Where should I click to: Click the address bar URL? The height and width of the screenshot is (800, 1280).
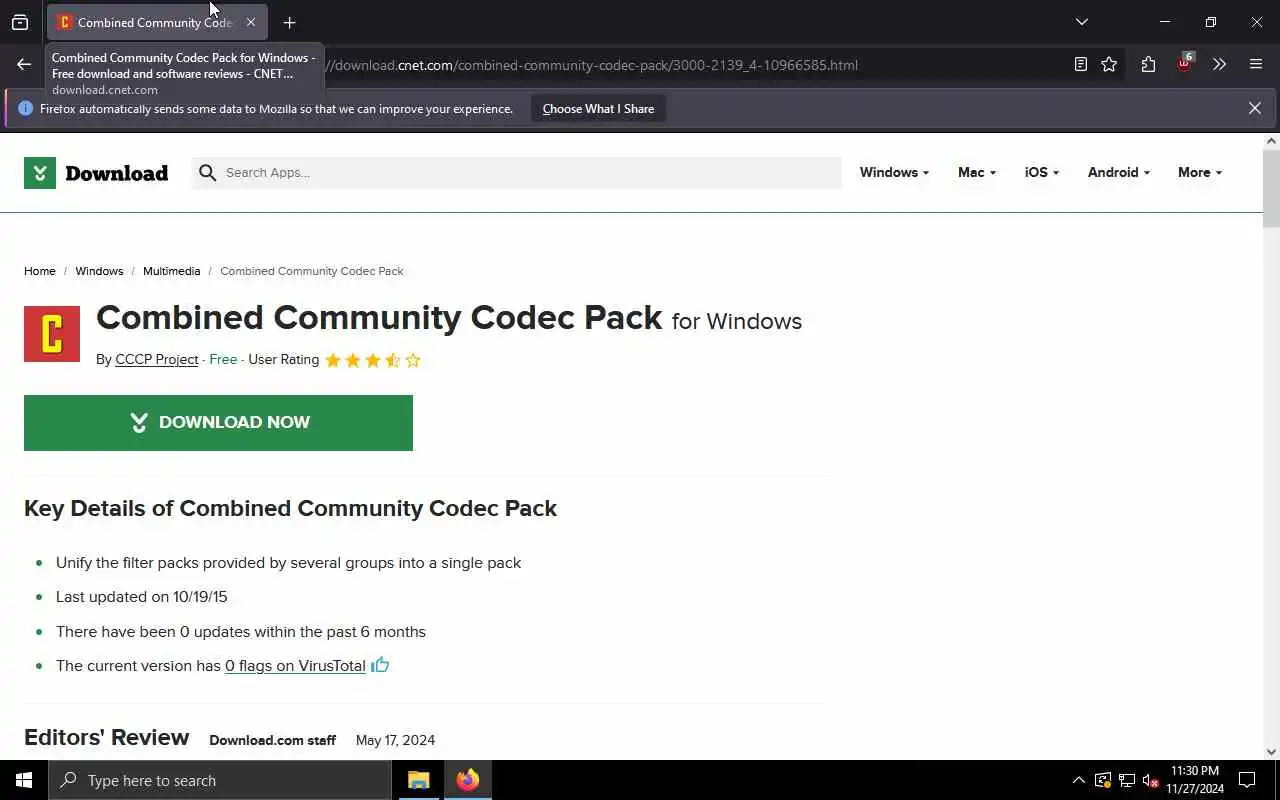(594, 65)
